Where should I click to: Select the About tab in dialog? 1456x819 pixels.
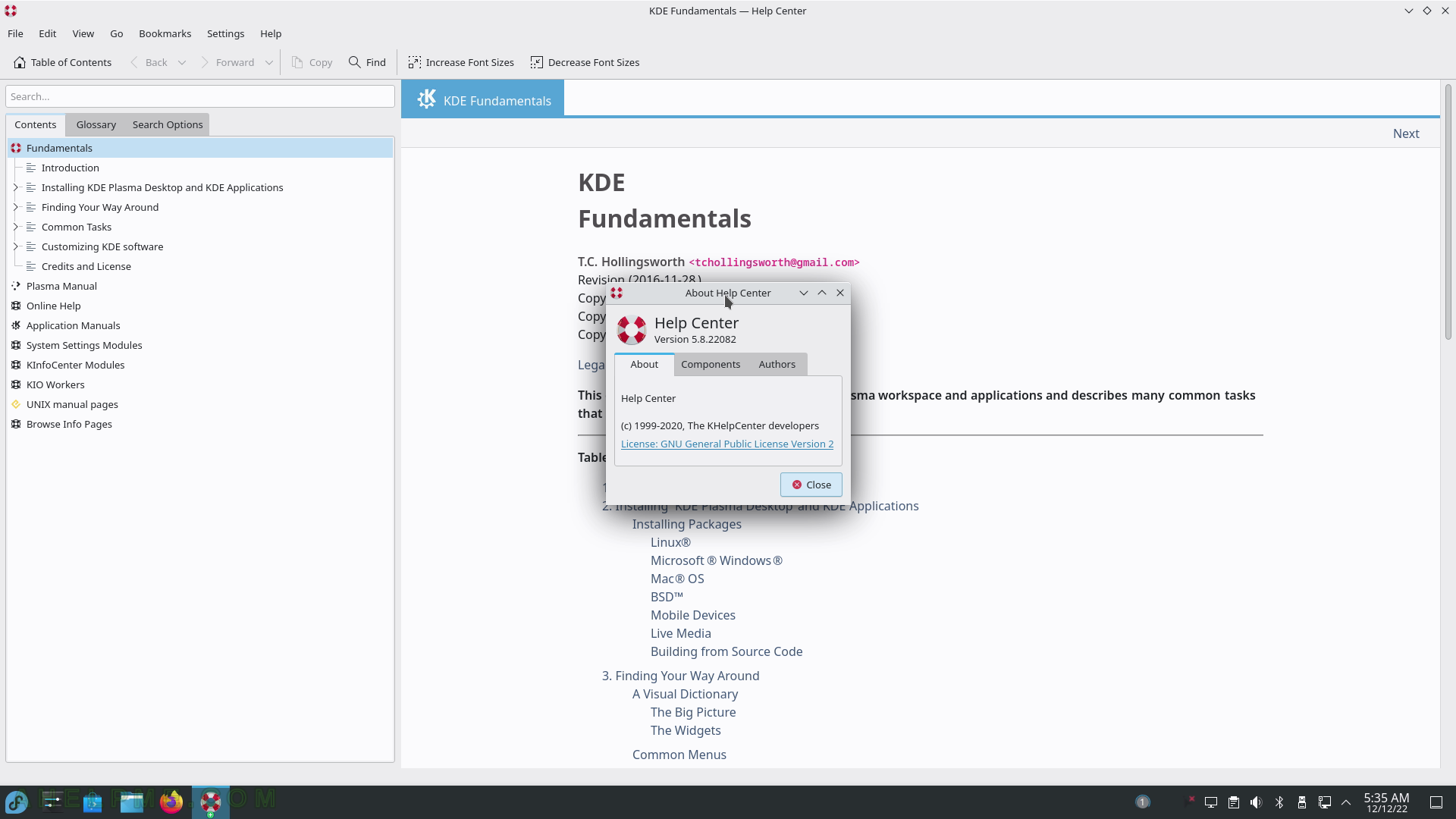[x=644, y=364]
